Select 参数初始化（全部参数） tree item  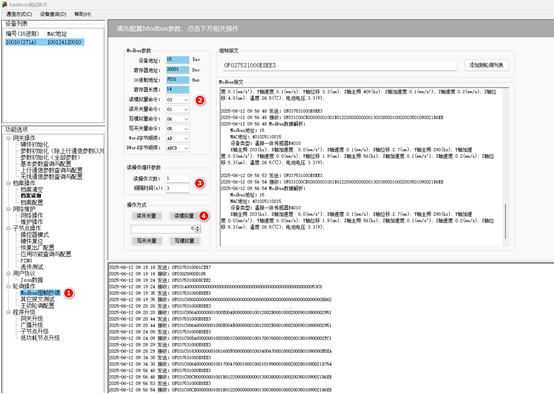50,157
